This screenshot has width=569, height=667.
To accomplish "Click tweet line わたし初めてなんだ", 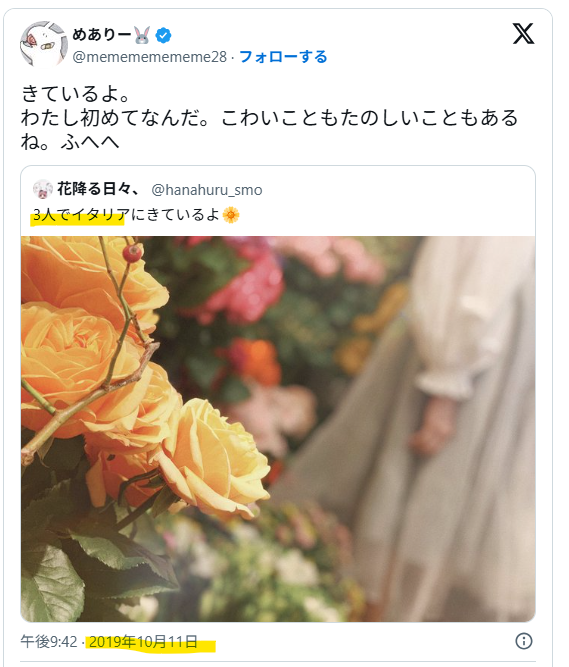I will coord(115,118).
